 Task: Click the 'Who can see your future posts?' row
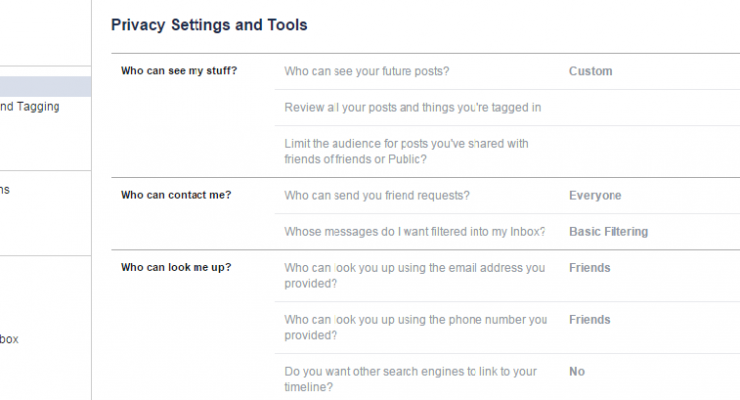tap(366, 71)
